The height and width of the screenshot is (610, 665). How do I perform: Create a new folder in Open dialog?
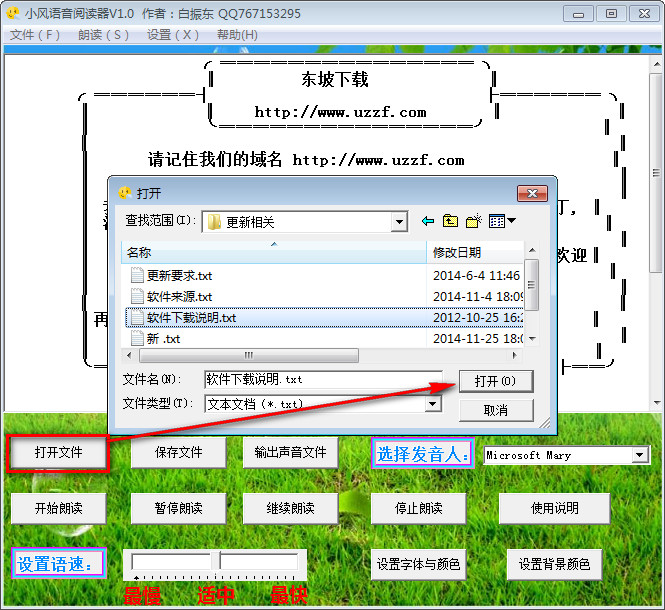coord(474,221)
